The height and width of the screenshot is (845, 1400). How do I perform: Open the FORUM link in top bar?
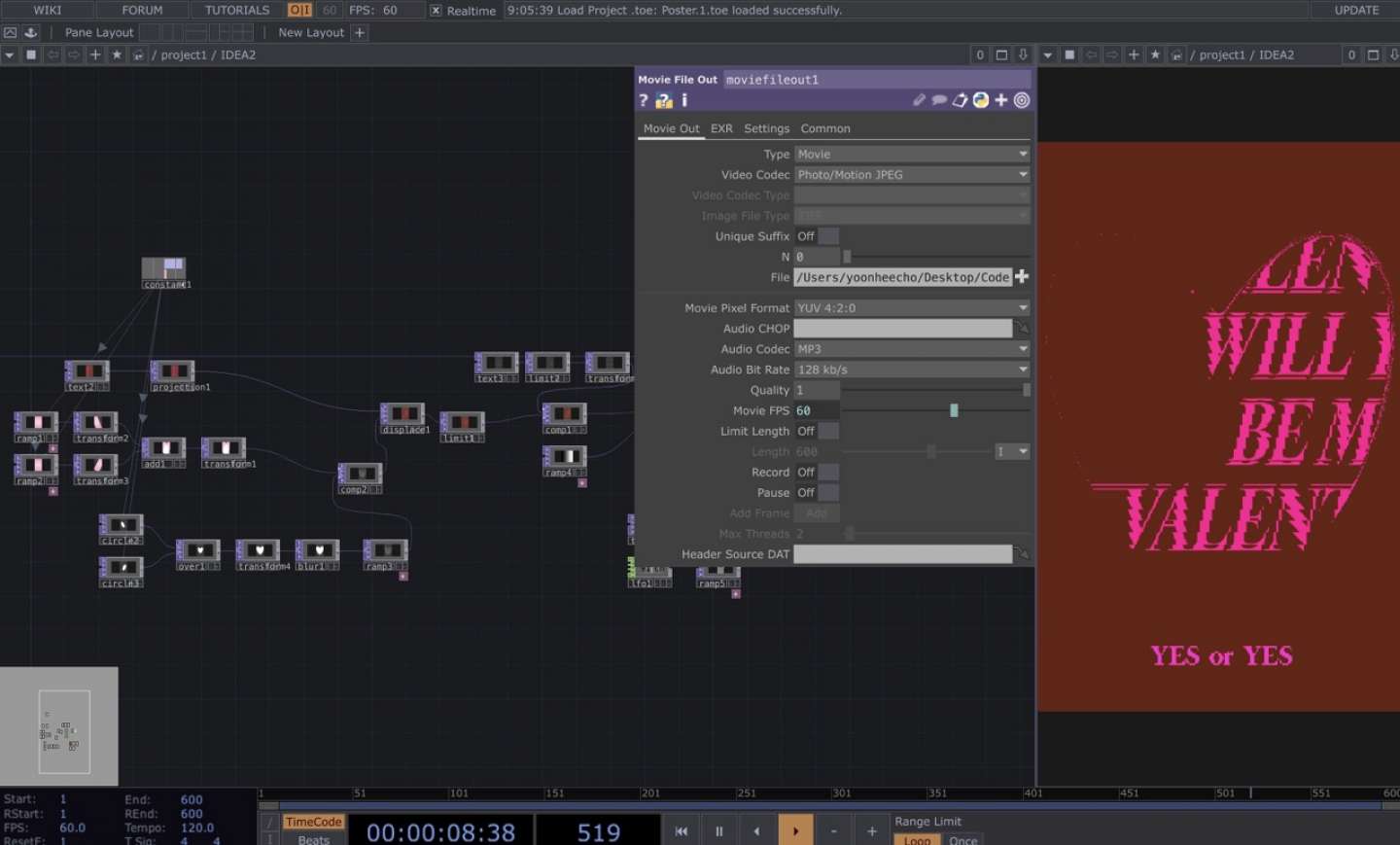(143, 10)
